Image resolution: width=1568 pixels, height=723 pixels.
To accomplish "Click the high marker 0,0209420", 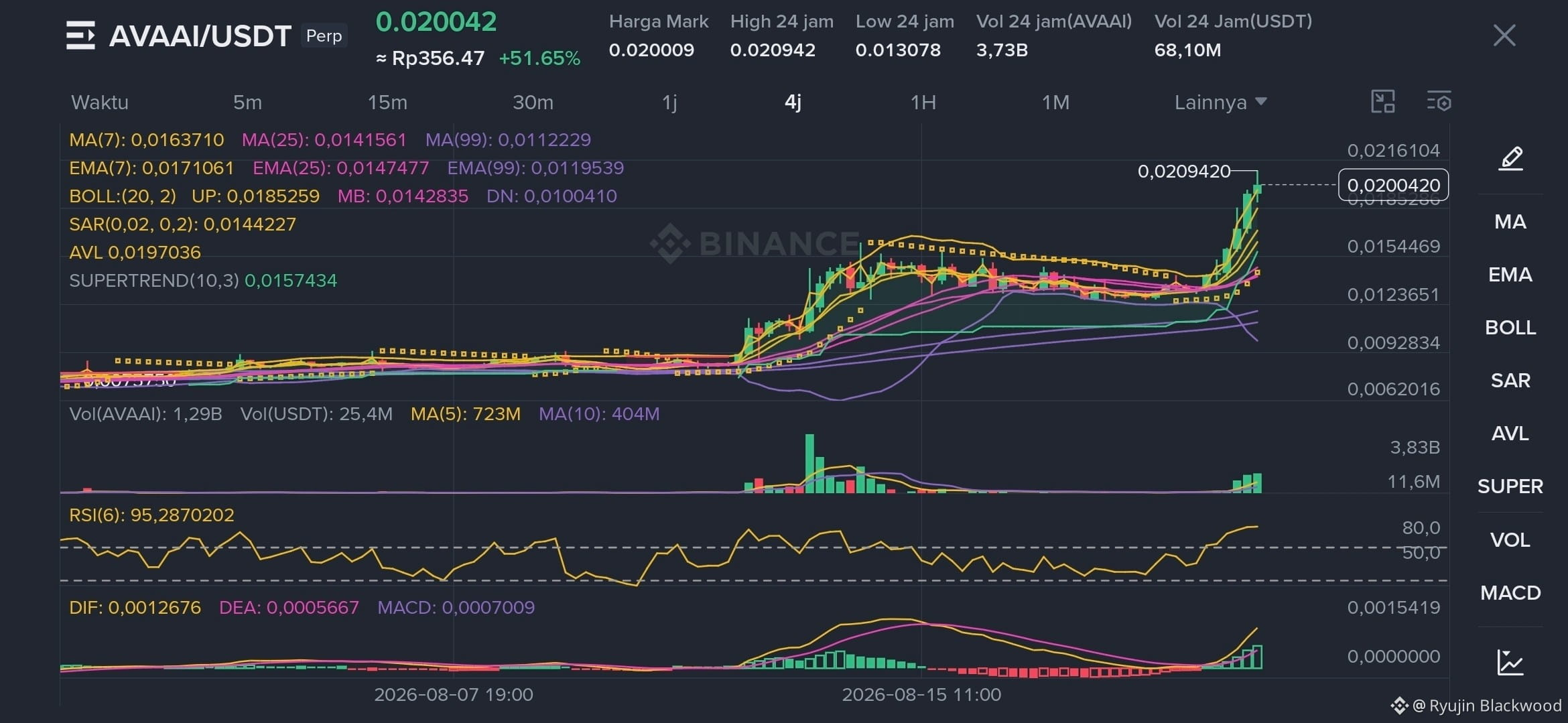I will (1184, 172).
